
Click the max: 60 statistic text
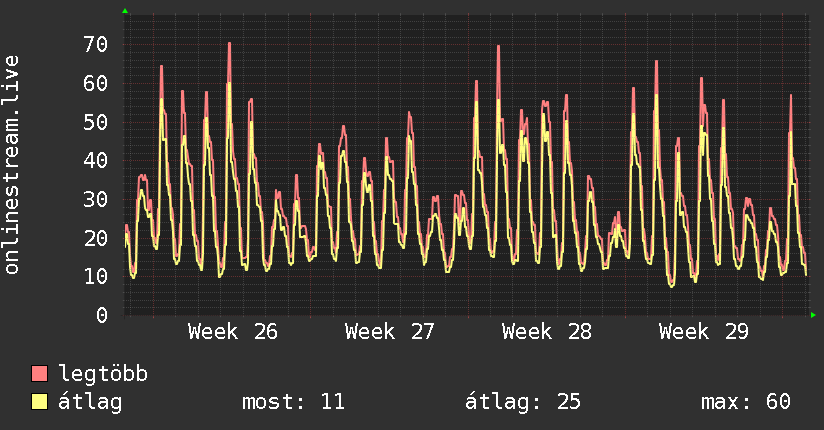(x=746, y=402)
